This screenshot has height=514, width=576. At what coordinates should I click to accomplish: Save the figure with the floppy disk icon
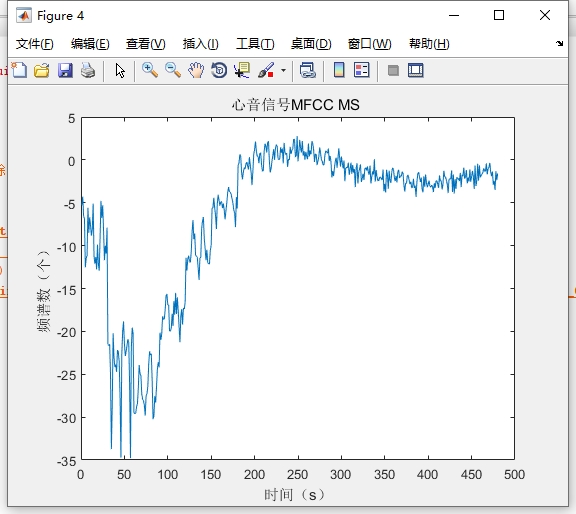[x=65, y=70]
